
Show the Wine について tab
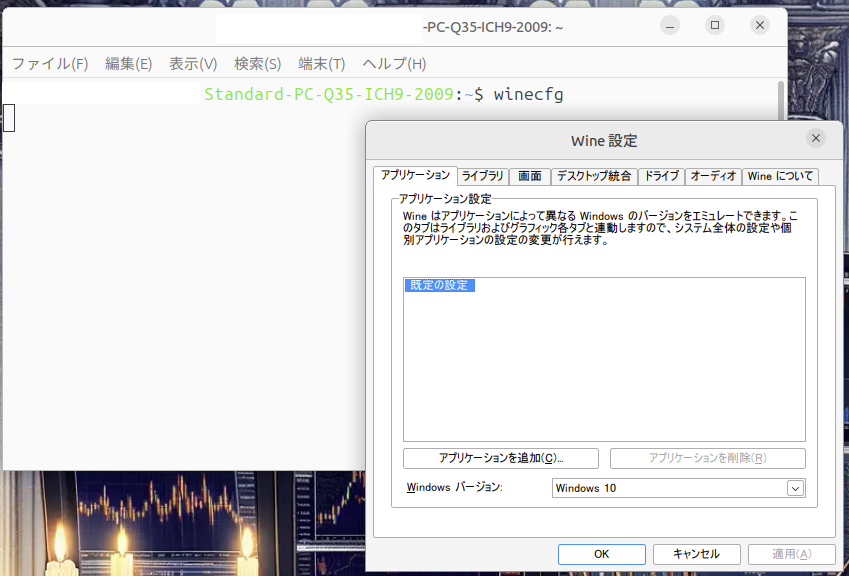click(x=780, y=176)
